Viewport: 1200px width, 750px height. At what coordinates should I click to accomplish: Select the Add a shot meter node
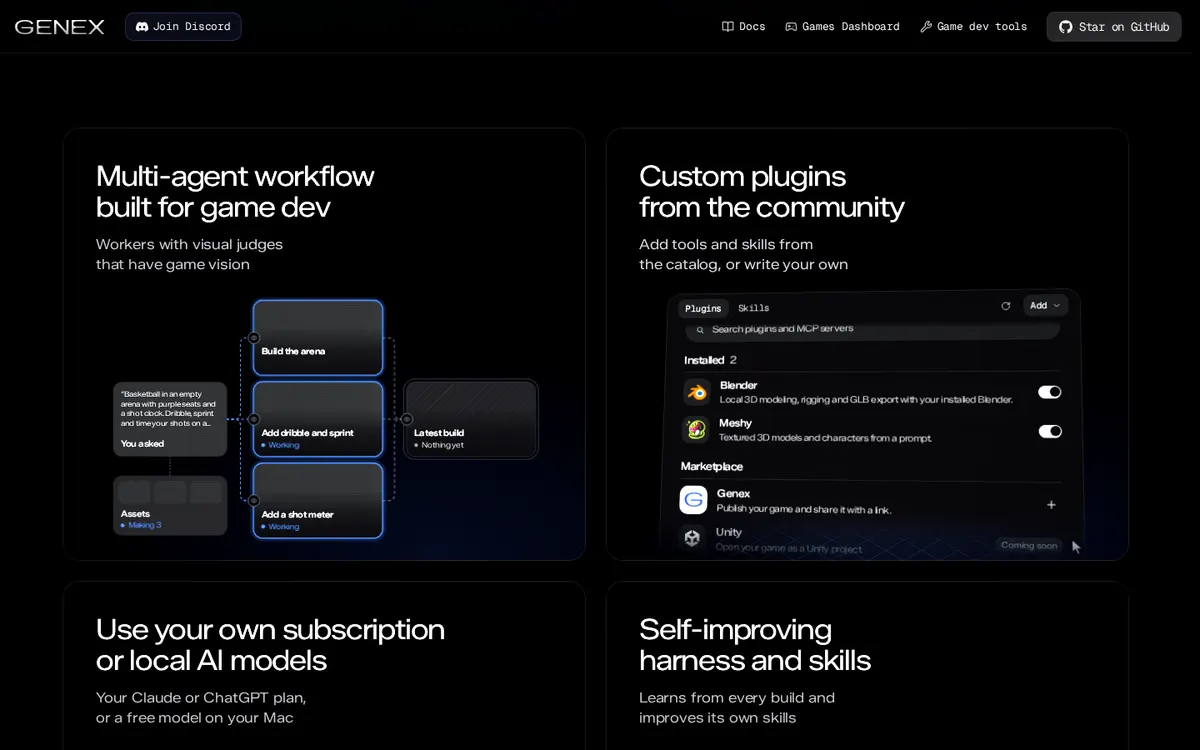tap(318, 500)
